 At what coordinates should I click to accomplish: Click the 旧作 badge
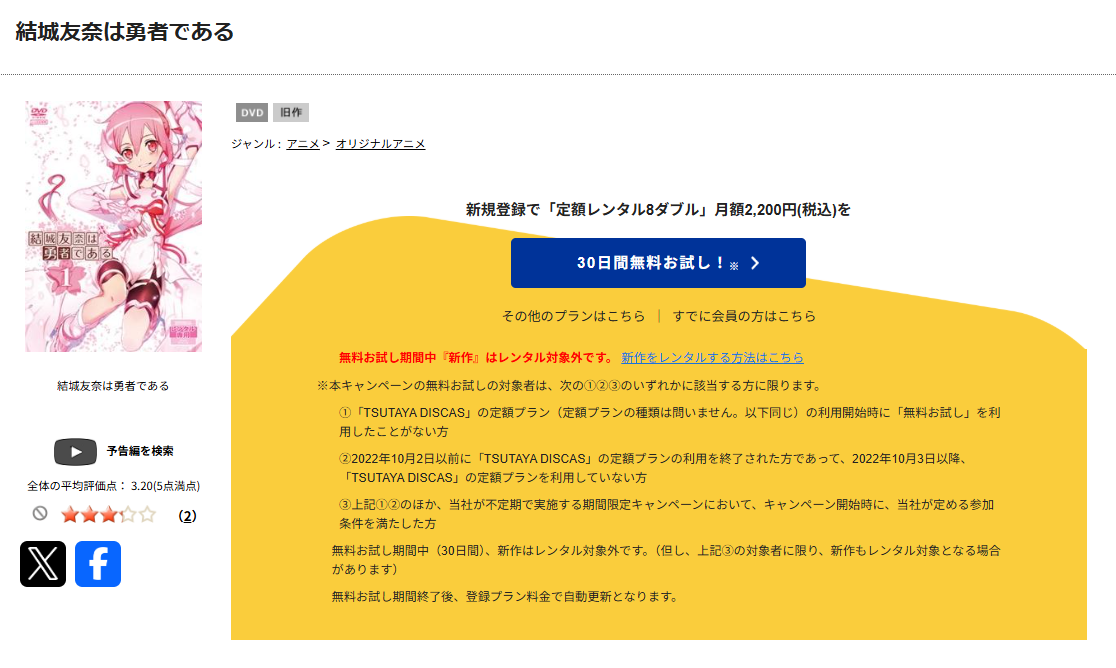pyautogui.click(x=290, y=112)
